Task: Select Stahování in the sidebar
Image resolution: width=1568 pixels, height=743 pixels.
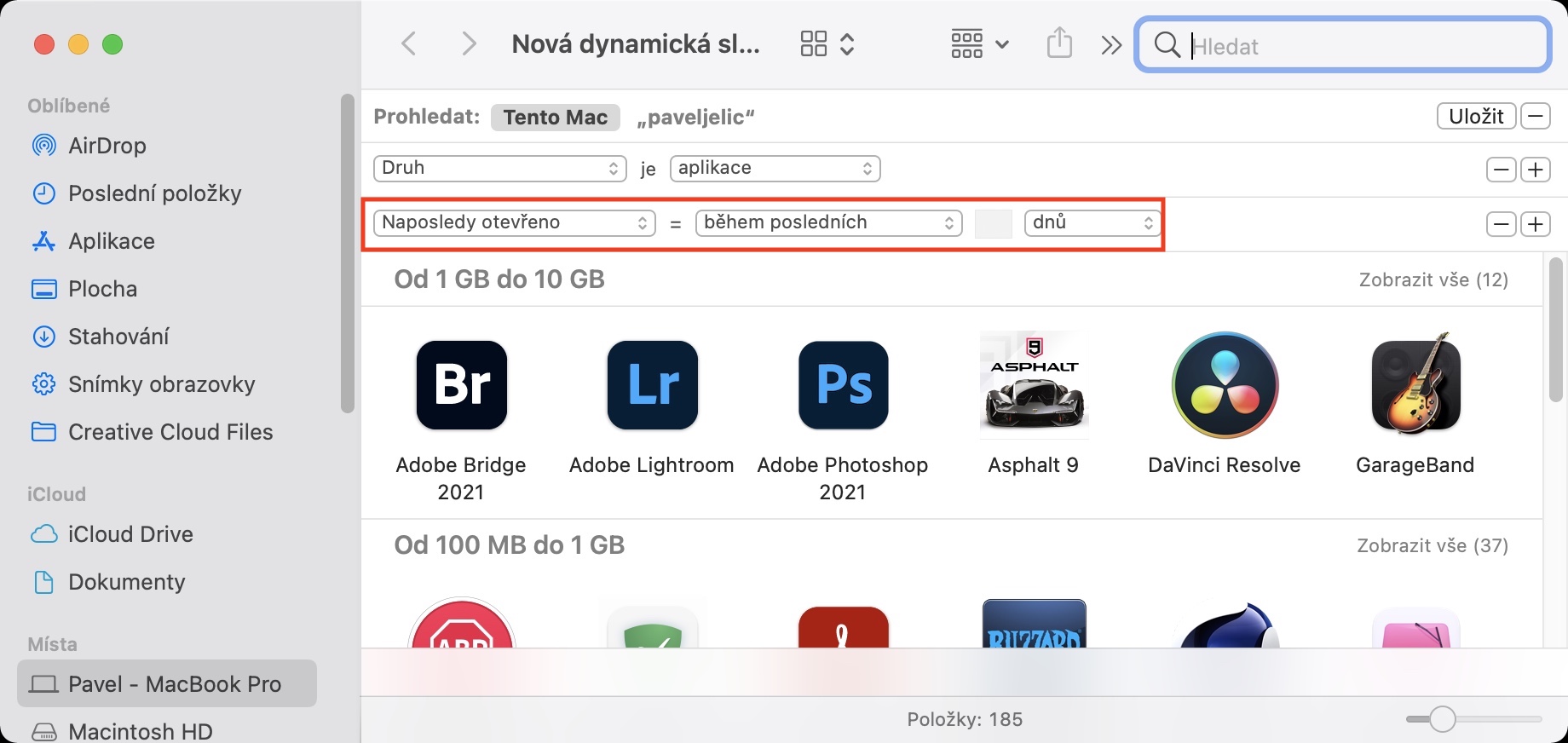Action: 118,337
